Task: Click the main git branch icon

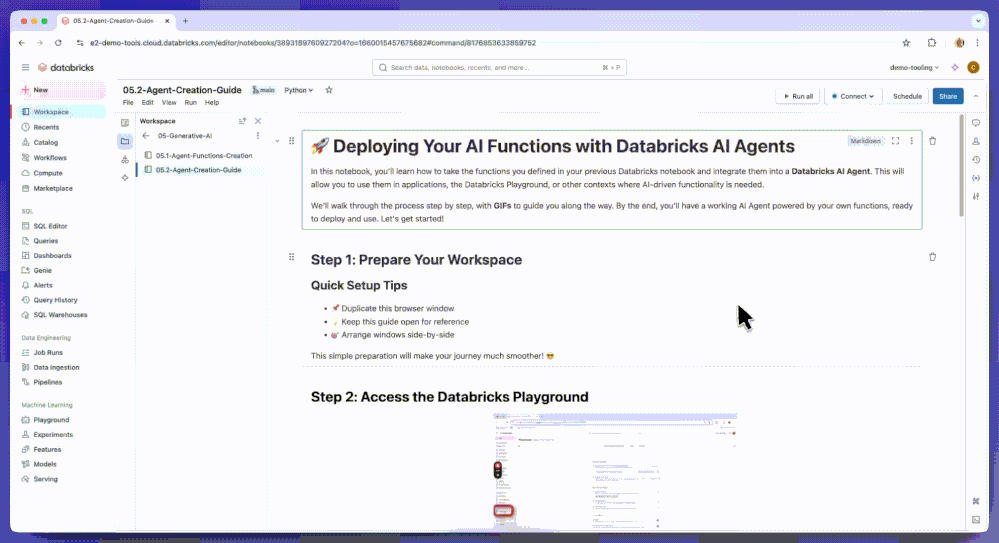Action: pos(263,90)
